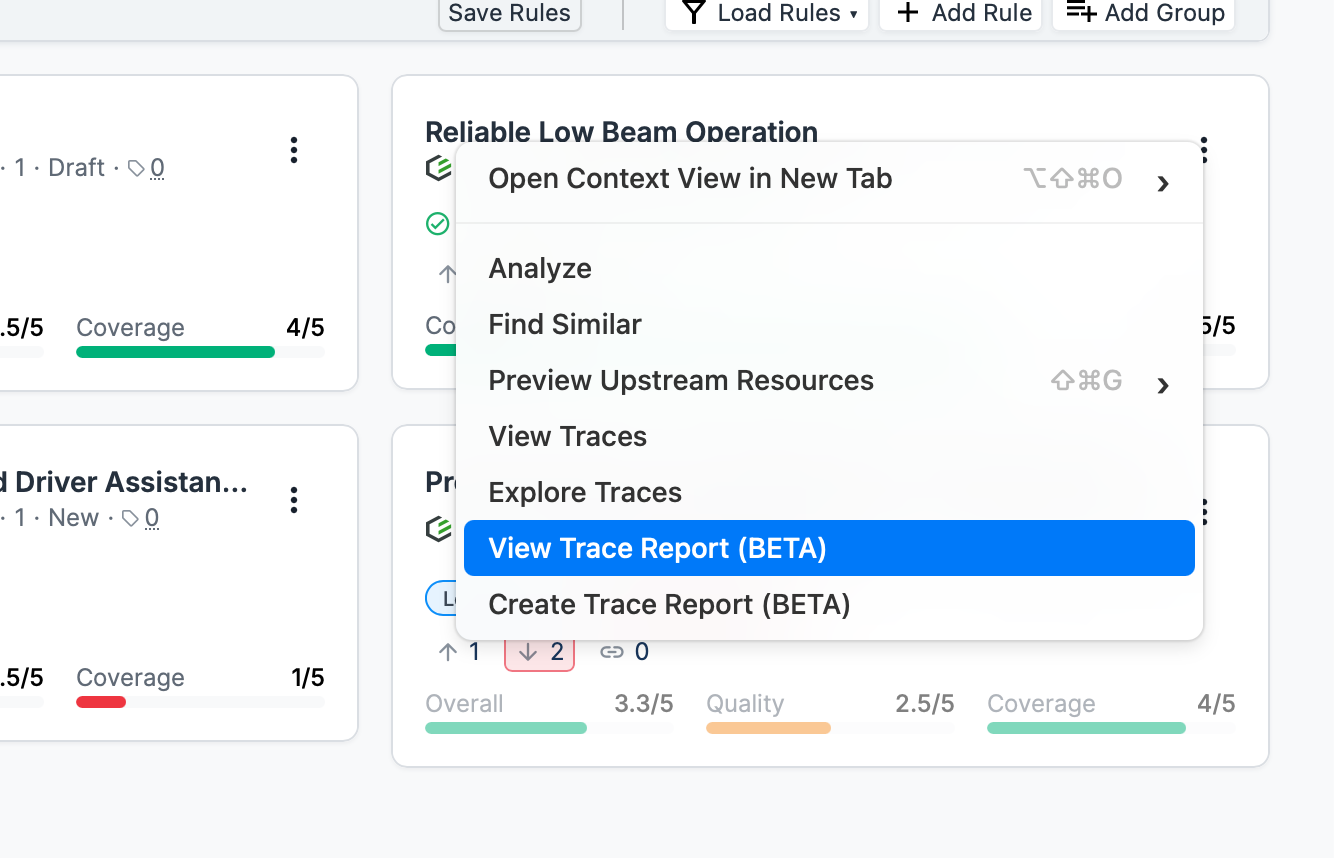Click the green Coverage 4/5 bar on Draft card
Image resolution: width=1334 pixels, height=858 pixels.
click(200, 352)
